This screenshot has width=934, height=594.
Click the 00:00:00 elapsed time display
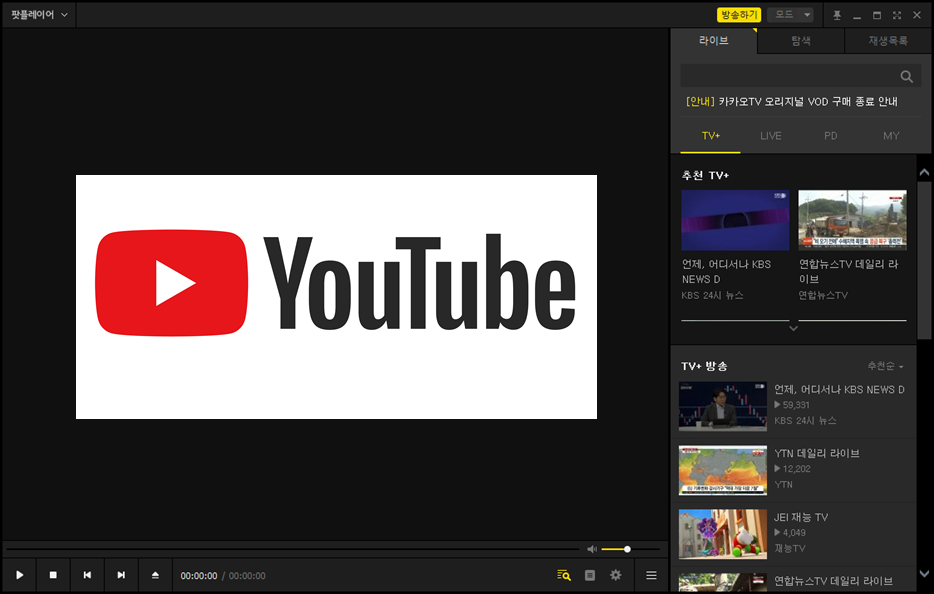pos(199,576)
